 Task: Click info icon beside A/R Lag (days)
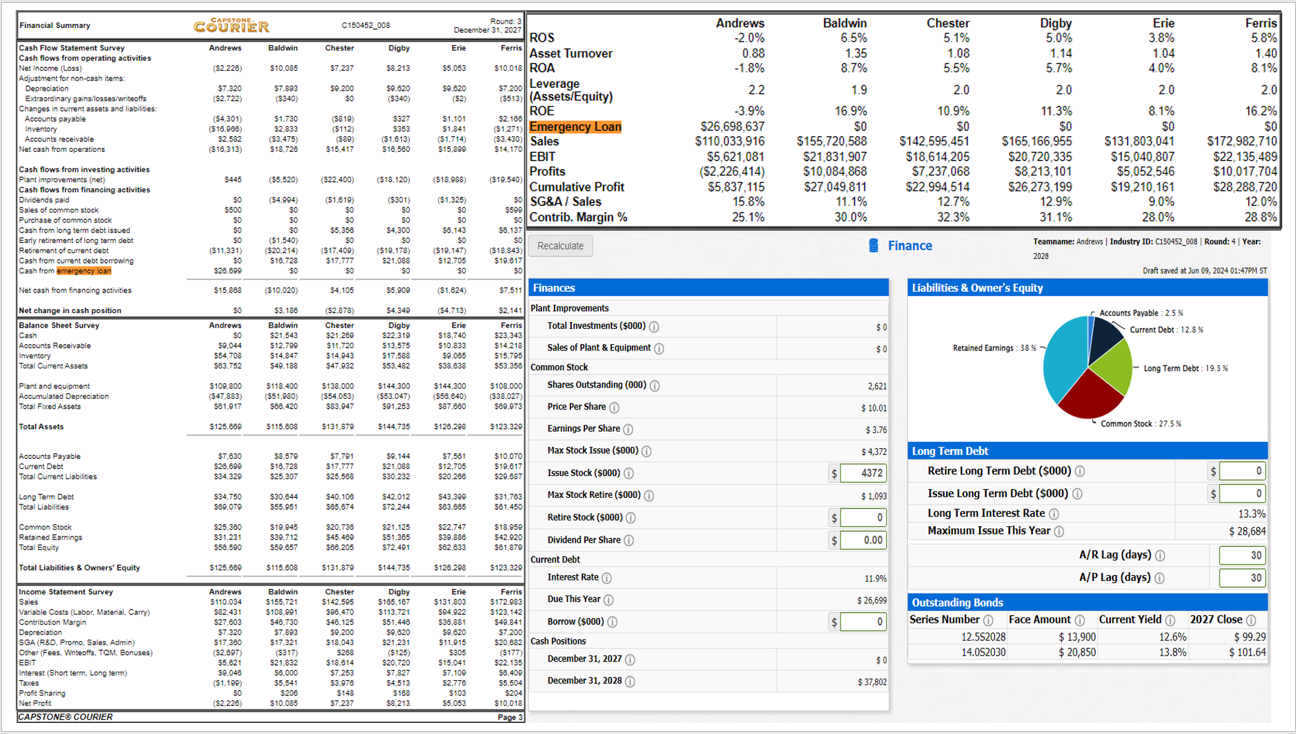1160,556
